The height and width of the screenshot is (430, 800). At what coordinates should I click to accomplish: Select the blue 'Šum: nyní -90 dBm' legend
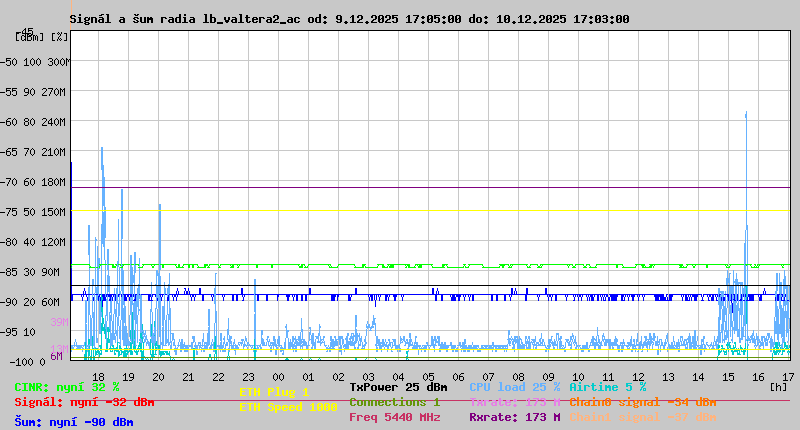tap(74, 422)
